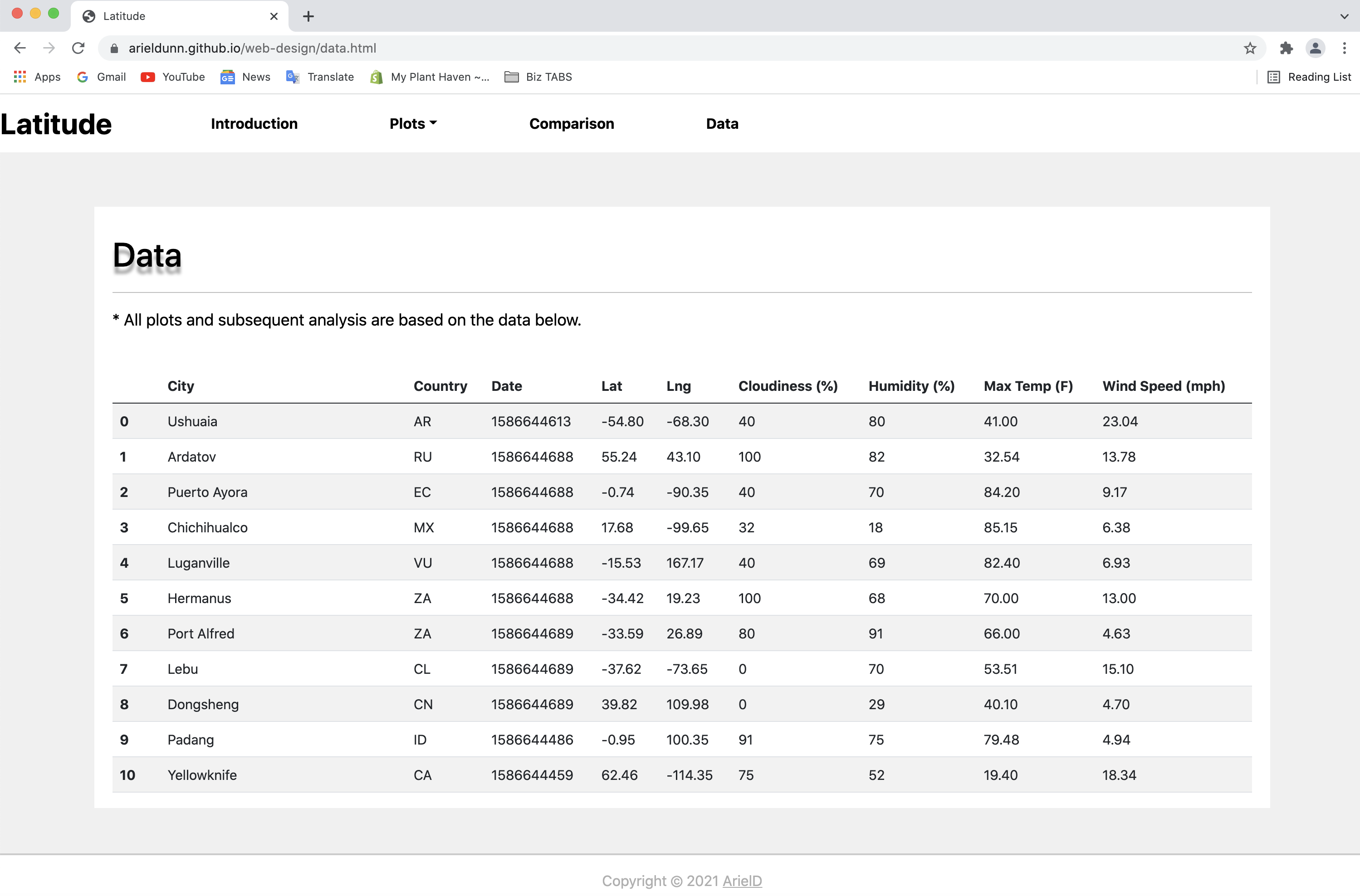Open the YouTube bookmark
The width and height of the screenshot is (1360, 896).
172,77
